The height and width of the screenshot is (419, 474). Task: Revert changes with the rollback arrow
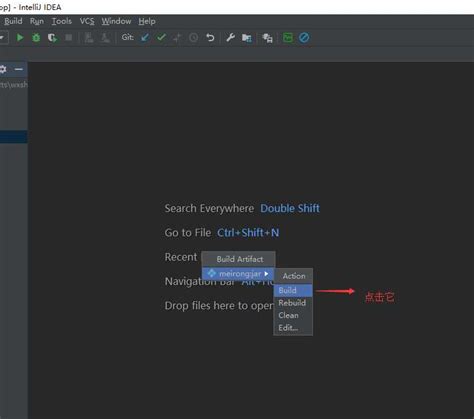210,37
